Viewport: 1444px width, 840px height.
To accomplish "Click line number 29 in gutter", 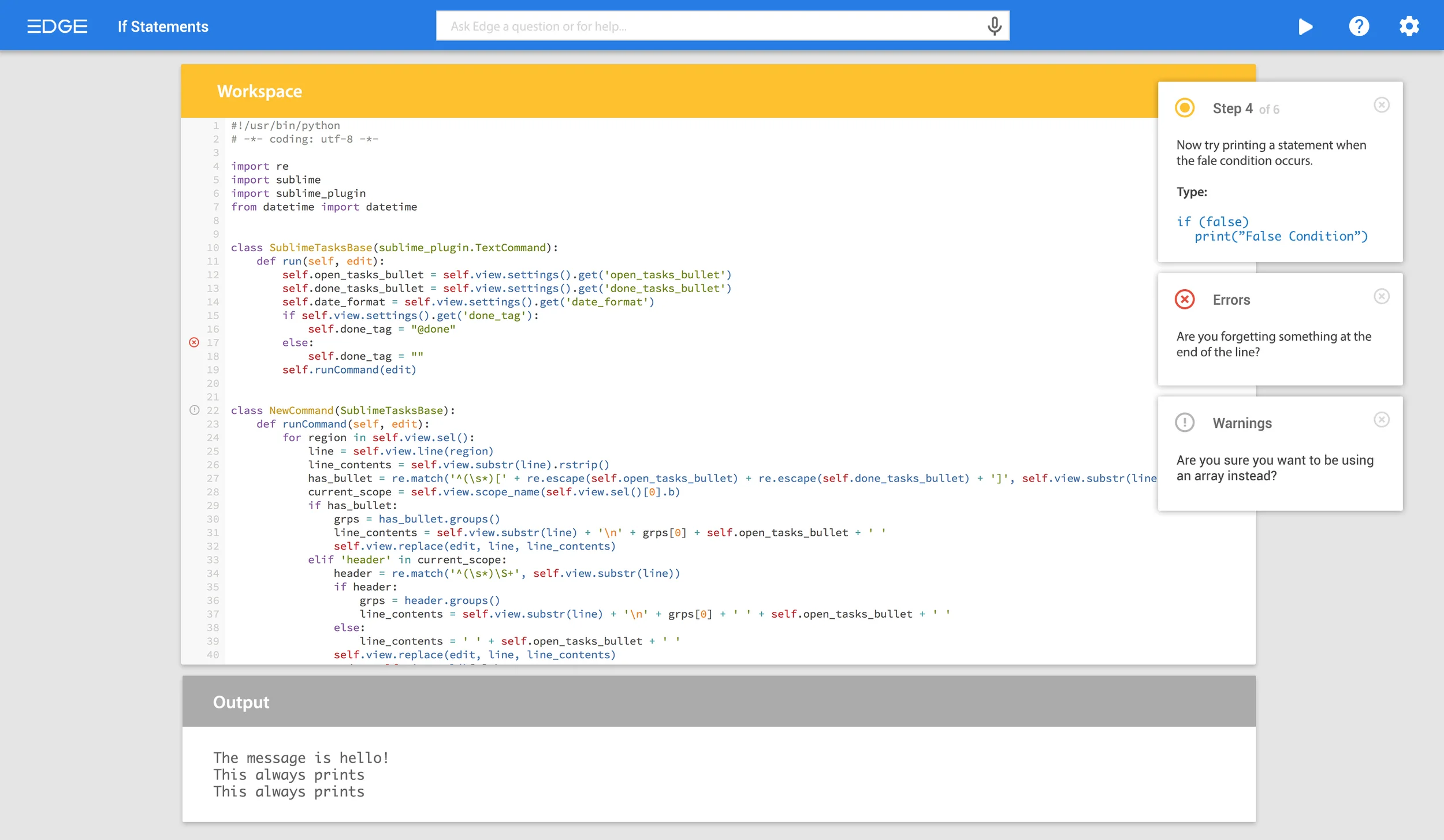I will pyautogui.click(x=213, y=505).
